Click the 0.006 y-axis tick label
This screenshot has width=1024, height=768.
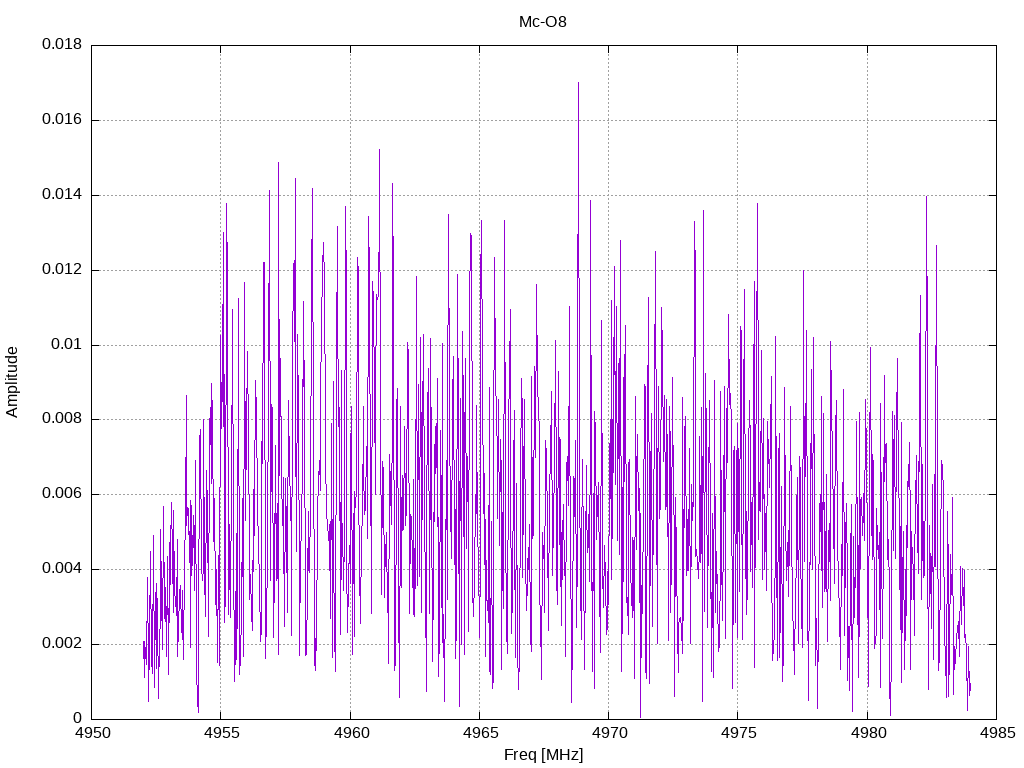point(62,494)
